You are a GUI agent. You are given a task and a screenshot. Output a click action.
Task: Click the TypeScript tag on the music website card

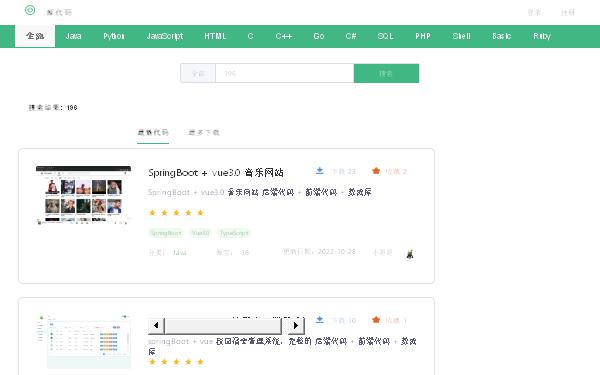(x=234, y=233)
